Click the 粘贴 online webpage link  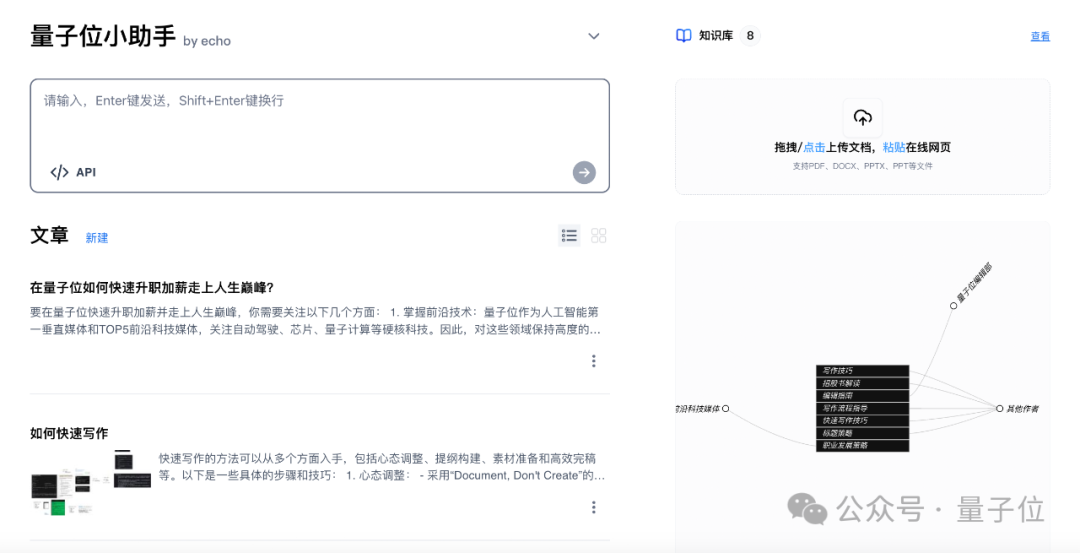(893, 147)
